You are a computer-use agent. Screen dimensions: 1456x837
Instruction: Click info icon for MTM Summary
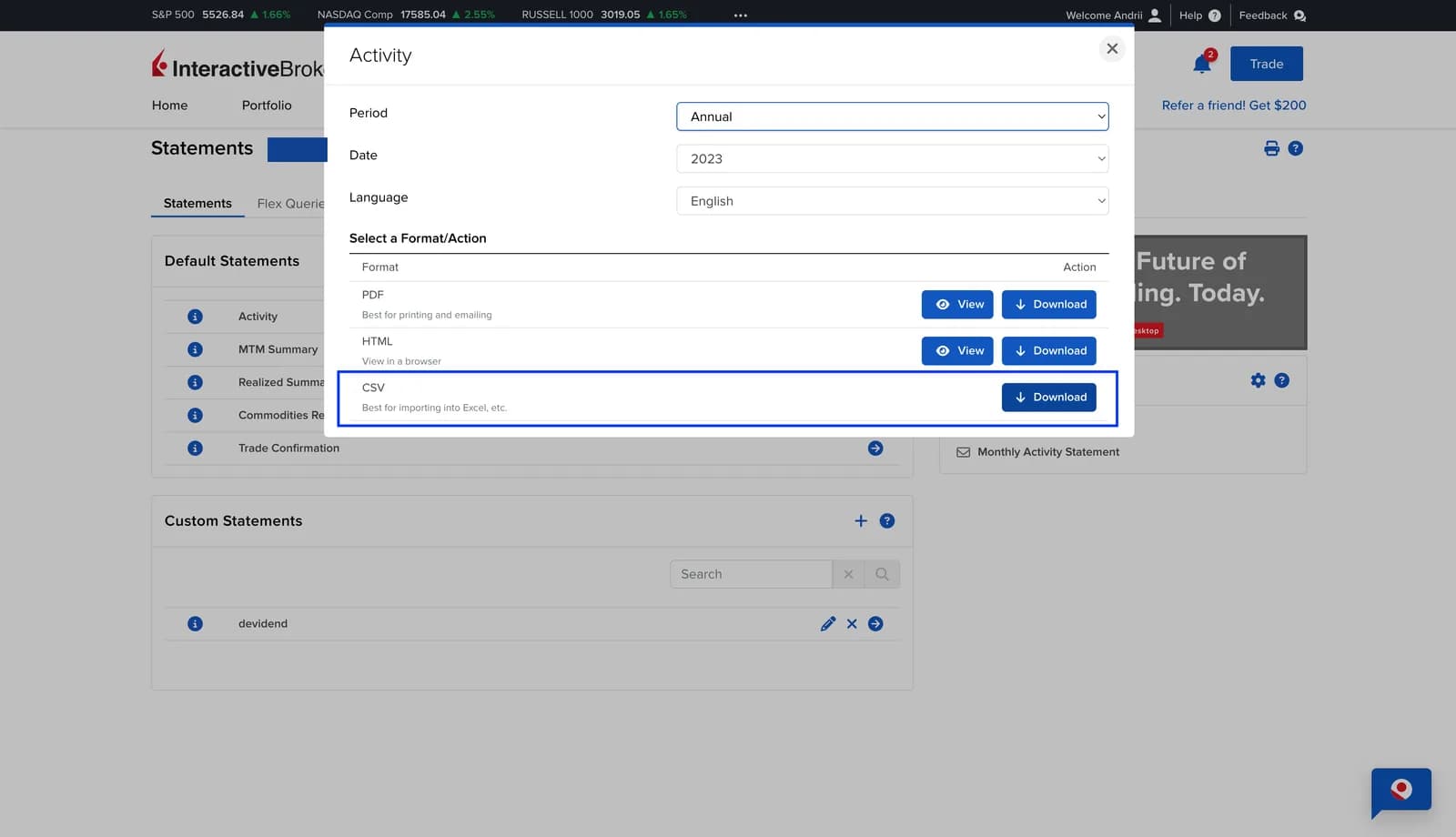[195, 349]
